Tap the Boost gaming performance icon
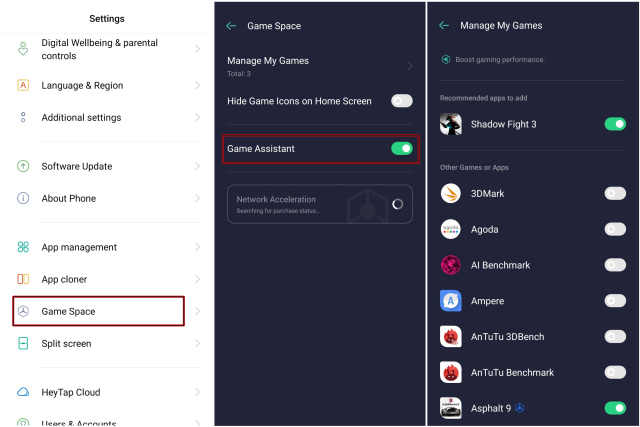The image size is (640, 427). [x=446, y=60]
